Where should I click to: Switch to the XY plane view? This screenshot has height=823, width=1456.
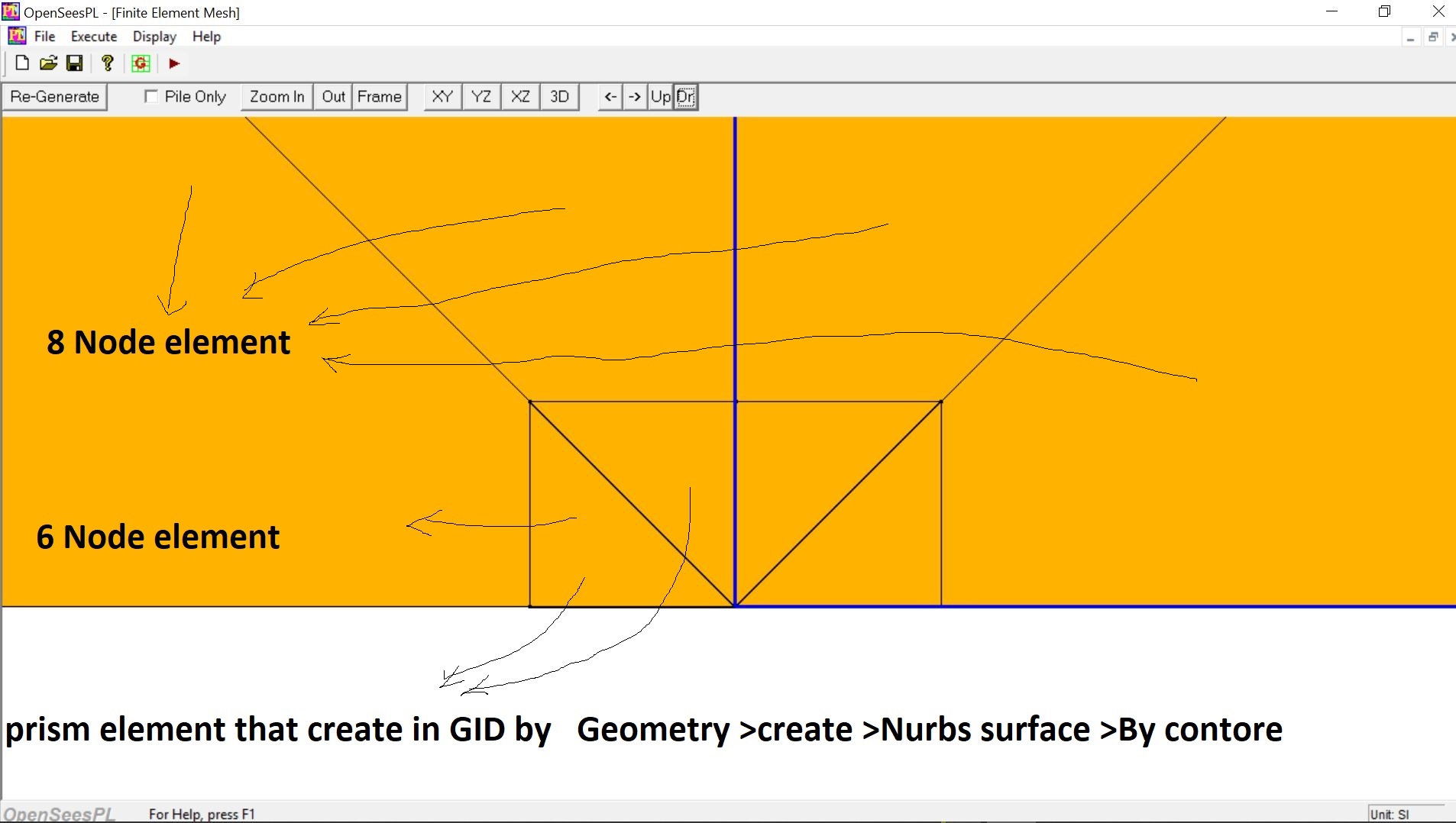click(x=442, y=96)
